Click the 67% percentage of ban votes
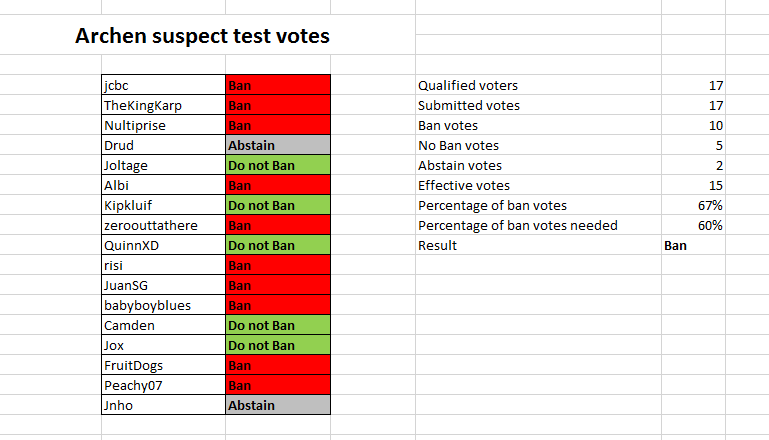The image size is (769, 440). click(693, 205)
